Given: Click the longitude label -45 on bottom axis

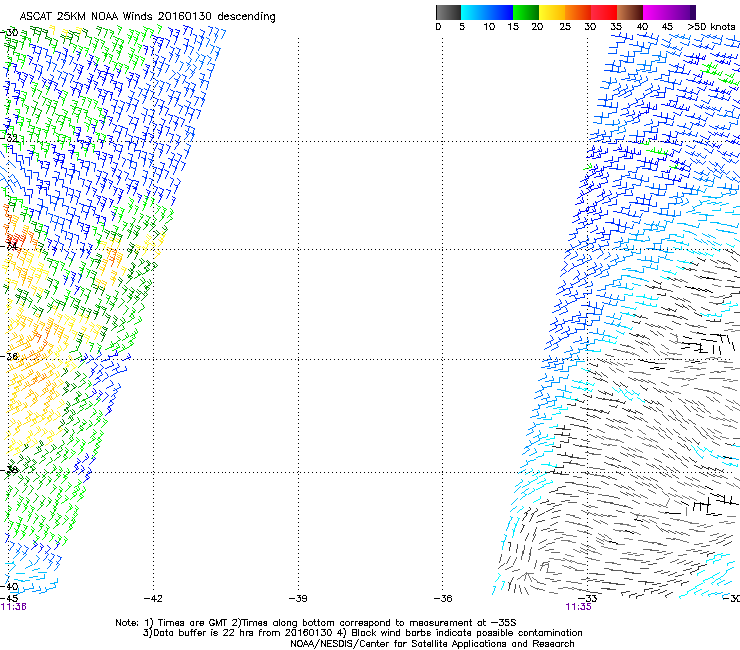Looking at the screenshot, I should (x=9, y=599).
